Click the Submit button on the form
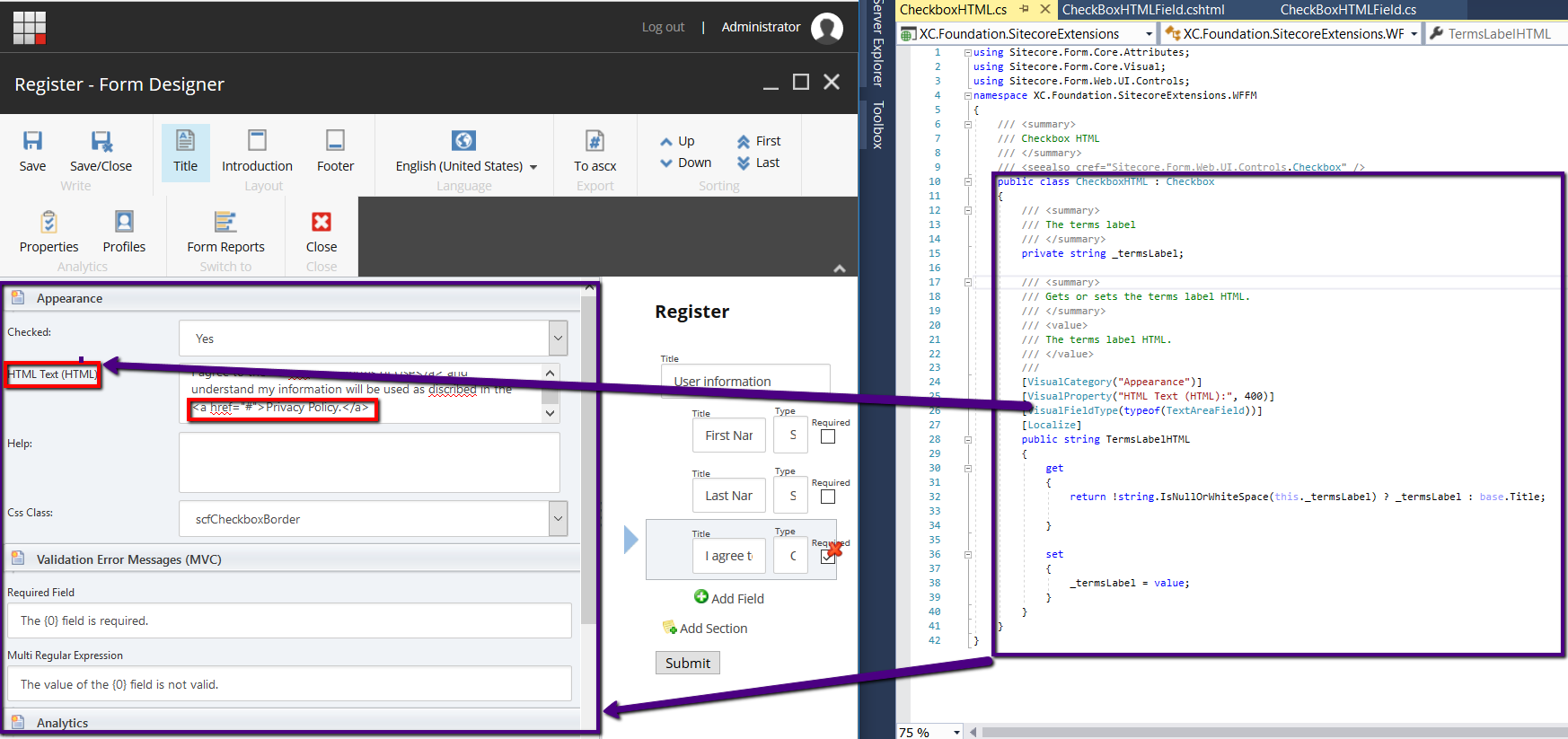The width and height of the screenshot is (1568, 739). click(x=688, y=663)
